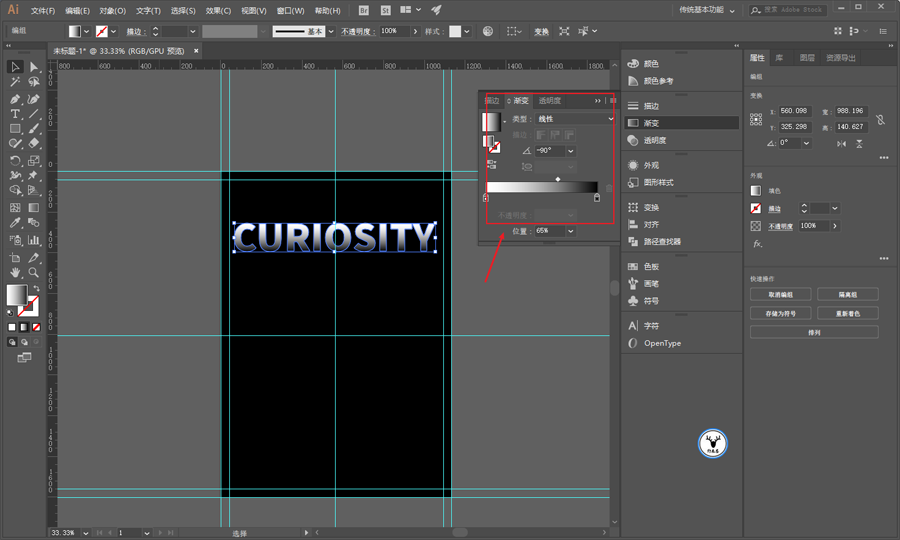Open gradient 类型 (type) dropdown
Screen dimensions: 900x540
[x=575, y=119]
